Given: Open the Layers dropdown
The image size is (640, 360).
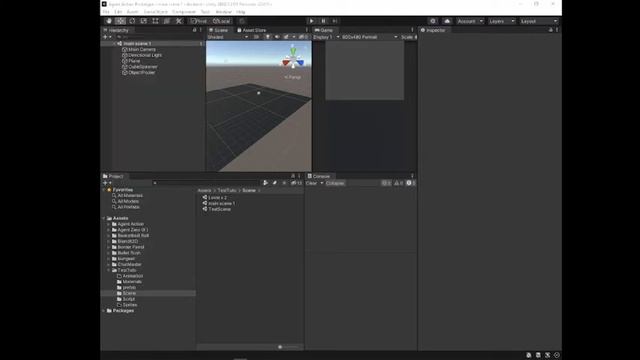Looking at the screenshot, I should (502, 21).
